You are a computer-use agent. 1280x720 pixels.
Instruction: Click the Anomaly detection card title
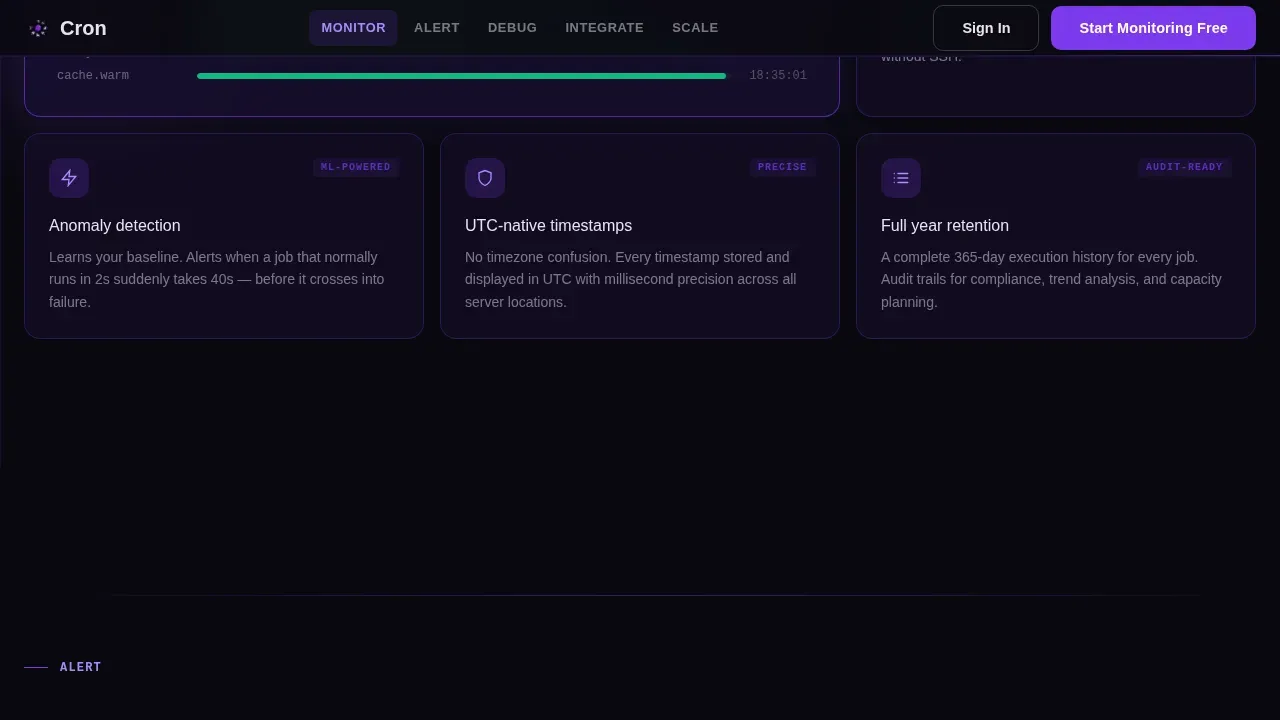tap(115, 226)
